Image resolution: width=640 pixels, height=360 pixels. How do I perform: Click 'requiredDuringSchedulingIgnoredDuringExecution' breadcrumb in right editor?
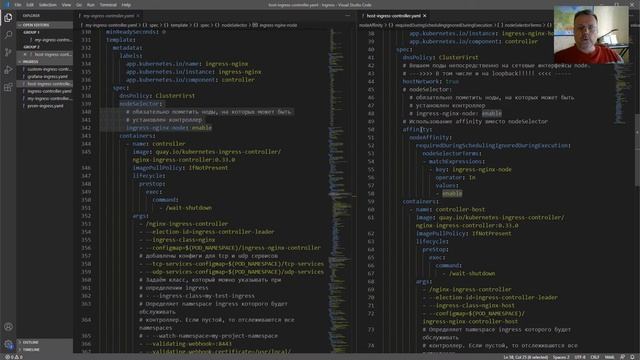pos(443,25)
